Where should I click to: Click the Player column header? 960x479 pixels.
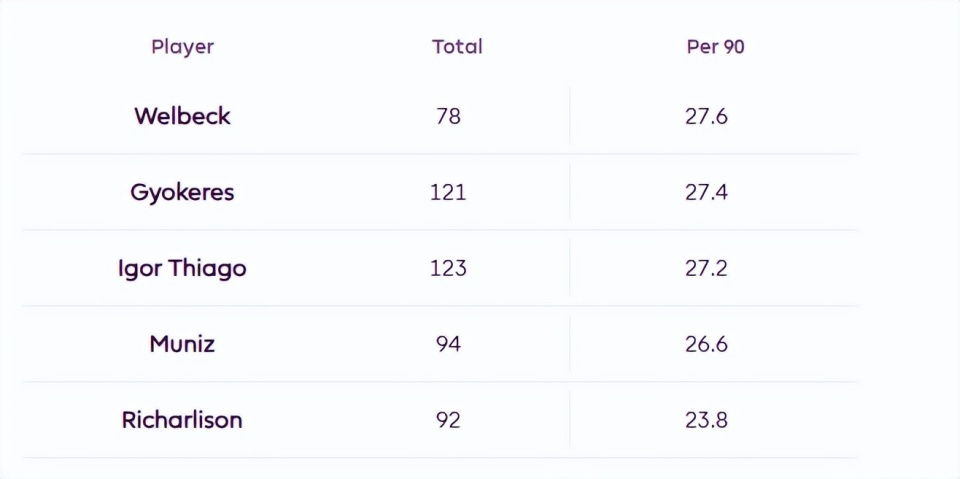tap(182, 46)
